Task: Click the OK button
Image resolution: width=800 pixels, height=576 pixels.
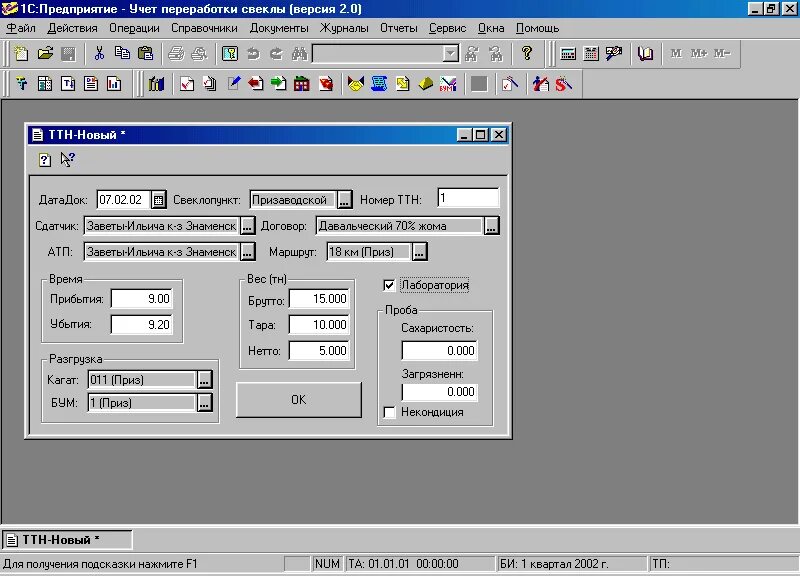Action: click(x=299, y=400)
